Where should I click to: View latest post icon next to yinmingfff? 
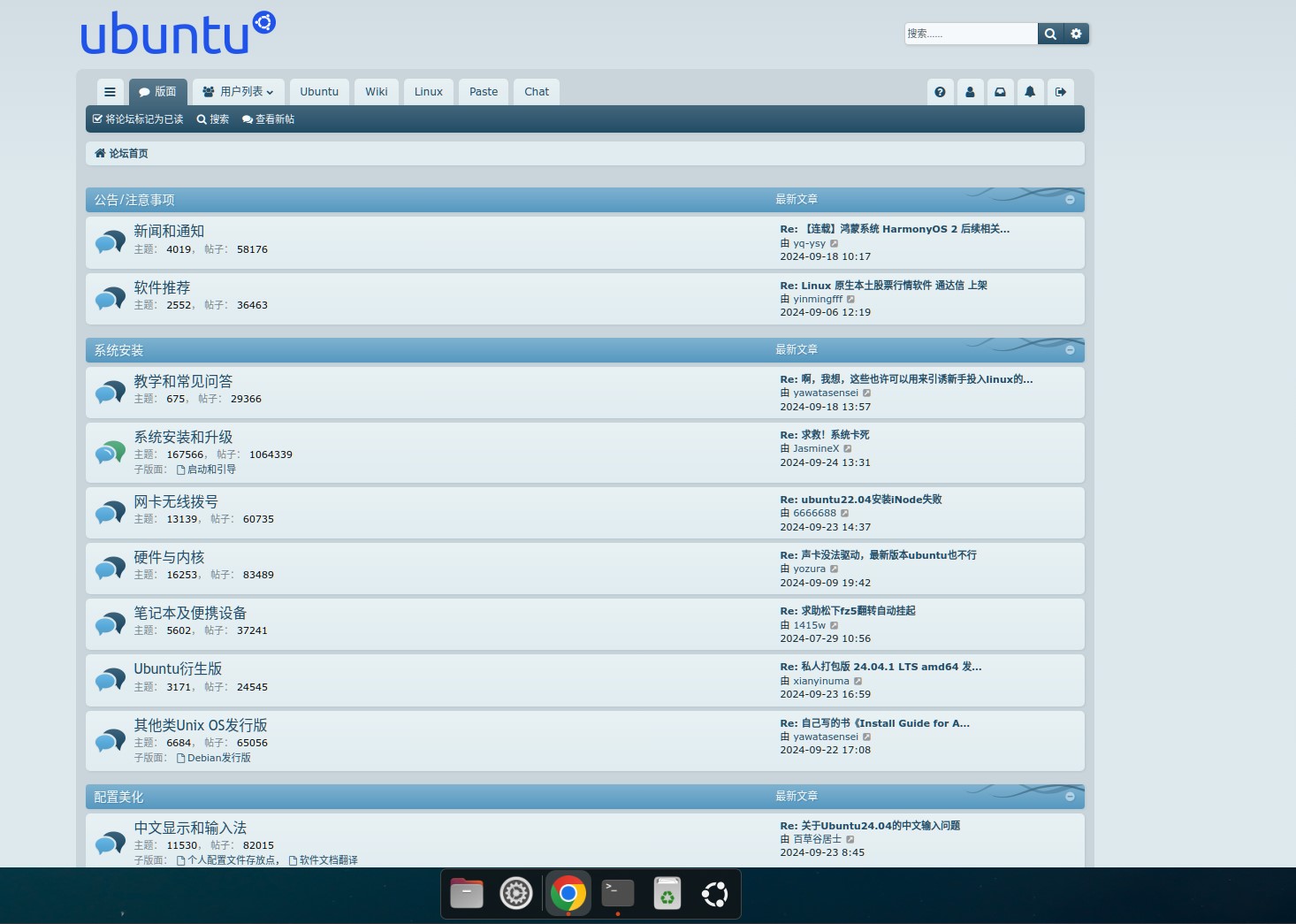pos(850,299)
